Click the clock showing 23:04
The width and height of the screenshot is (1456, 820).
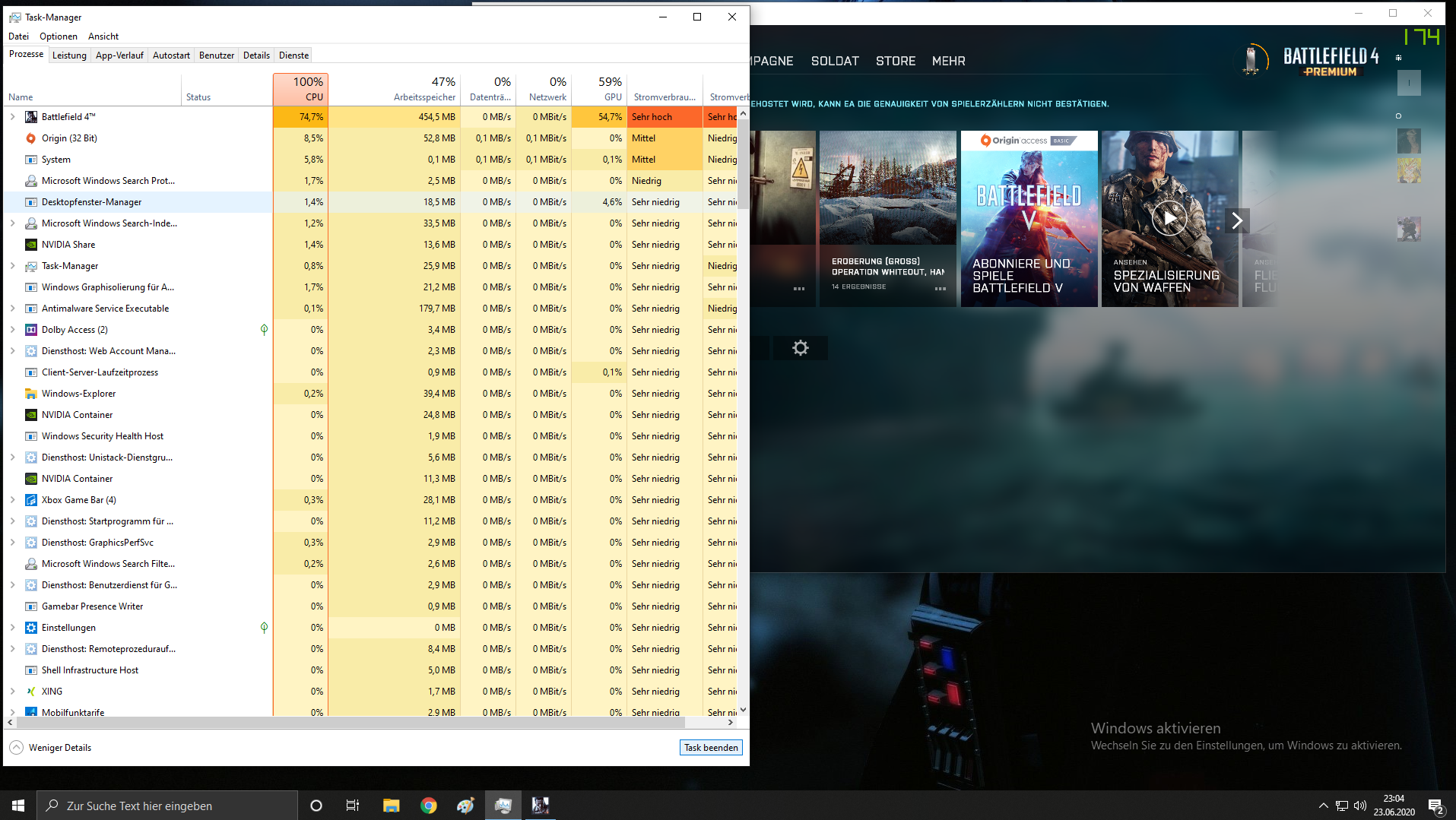click(x=1394, y=799)
